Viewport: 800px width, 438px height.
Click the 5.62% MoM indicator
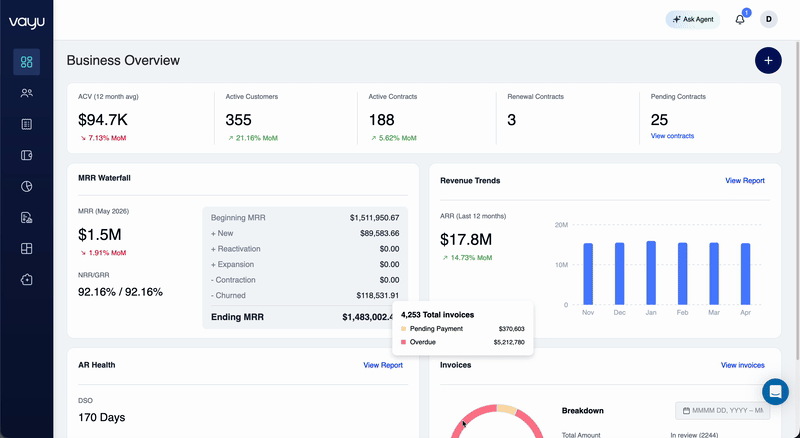[393, 138]
